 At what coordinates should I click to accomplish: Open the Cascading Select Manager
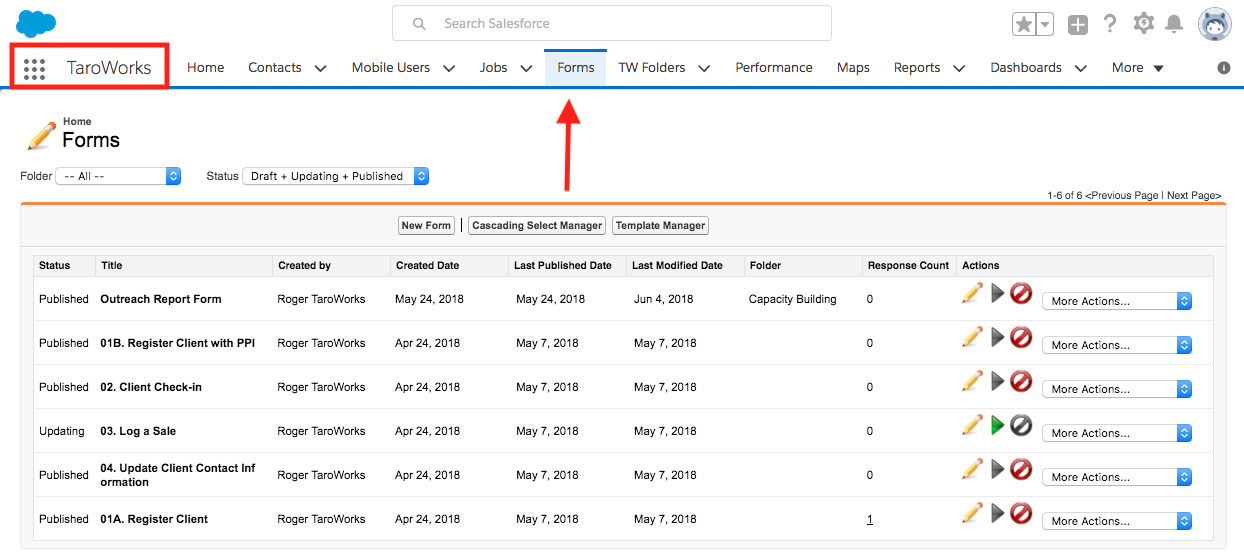537,226
